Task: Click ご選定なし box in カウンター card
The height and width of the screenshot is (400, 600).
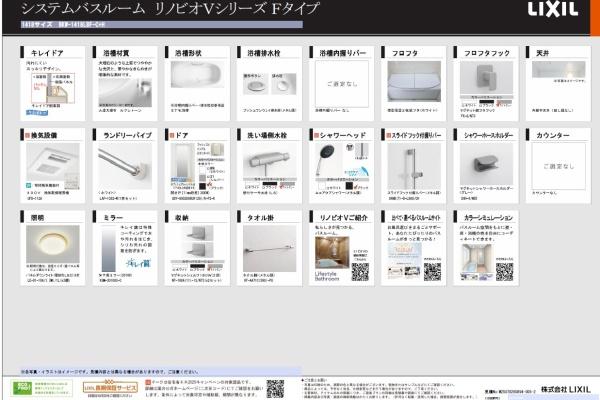Action: (559, 166)
